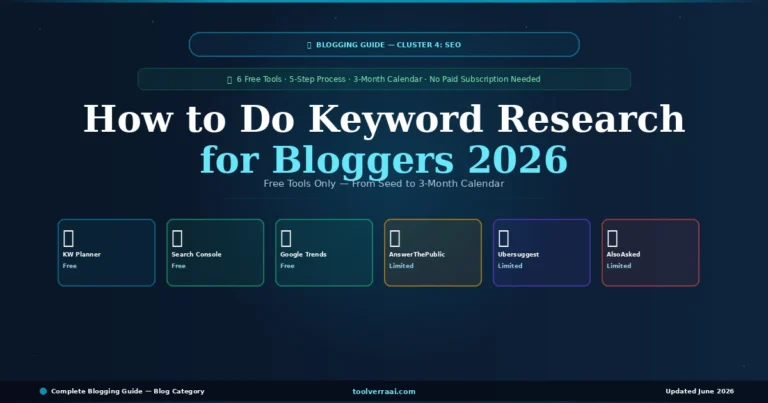The width and height of the screenshot is (768, 403).
Task: Click the Free label under Google Trends
Action: pyautogui.click(x=287, y=266)
